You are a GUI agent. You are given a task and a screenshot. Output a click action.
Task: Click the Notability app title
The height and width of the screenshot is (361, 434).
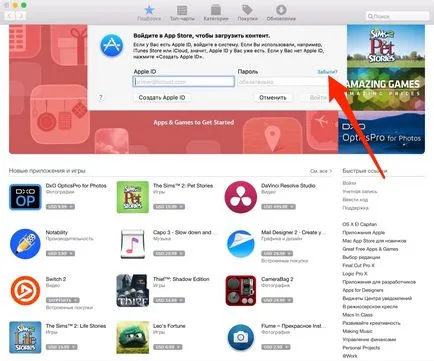click(x=57, y=232)
